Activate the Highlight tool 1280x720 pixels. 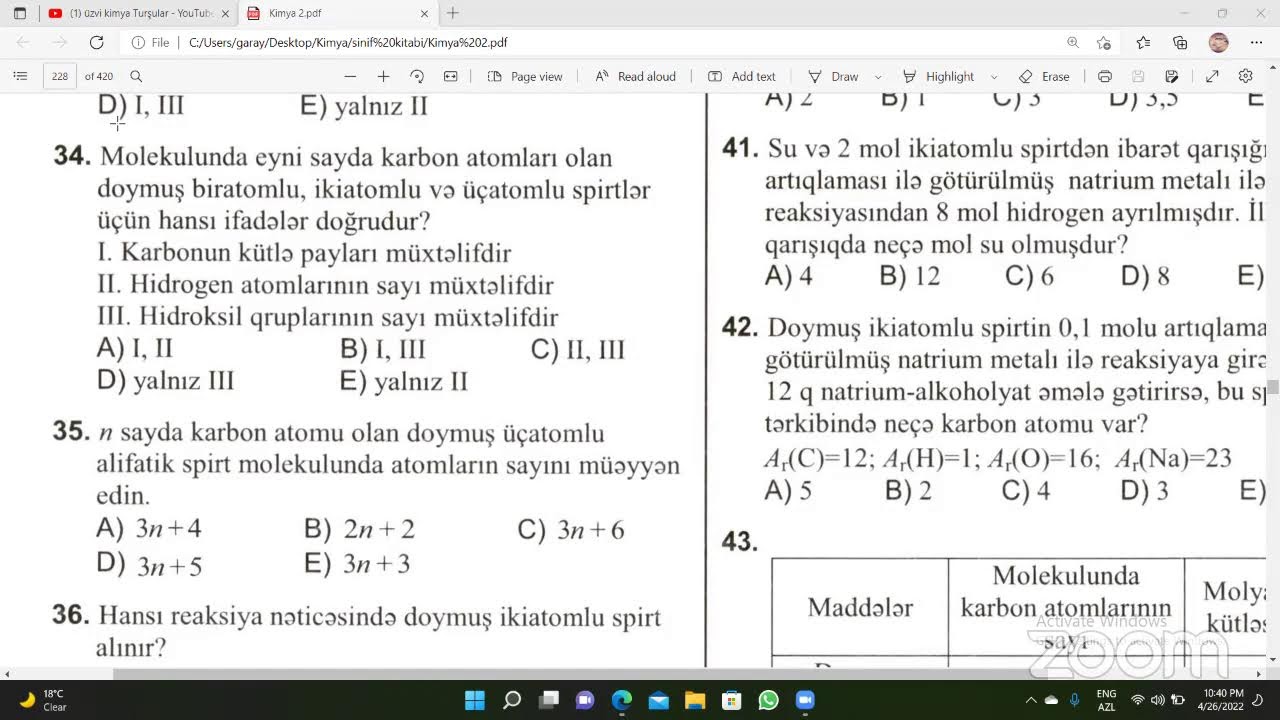938,76
